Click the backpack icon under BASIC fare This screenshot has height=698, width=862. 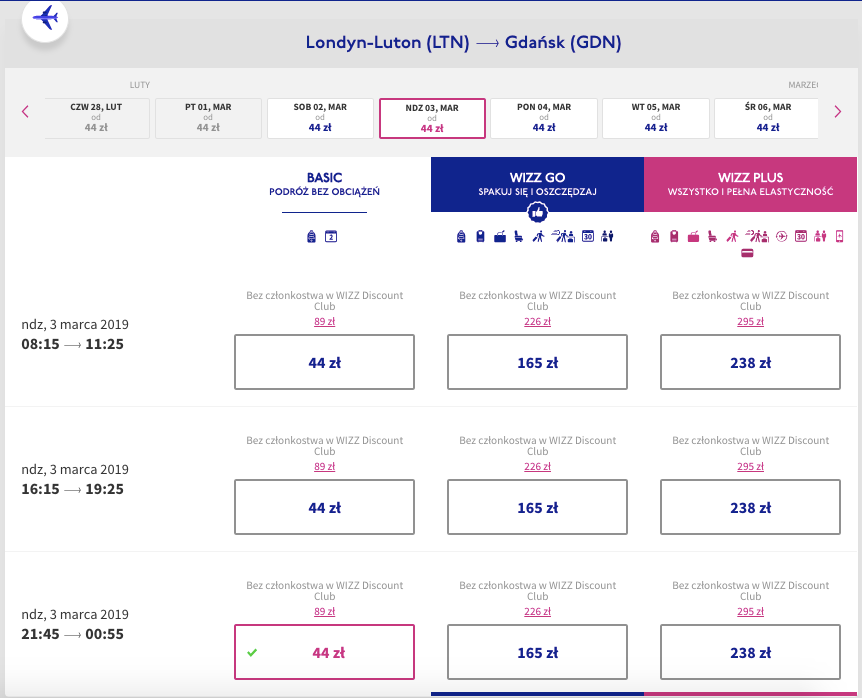point(311,237)
